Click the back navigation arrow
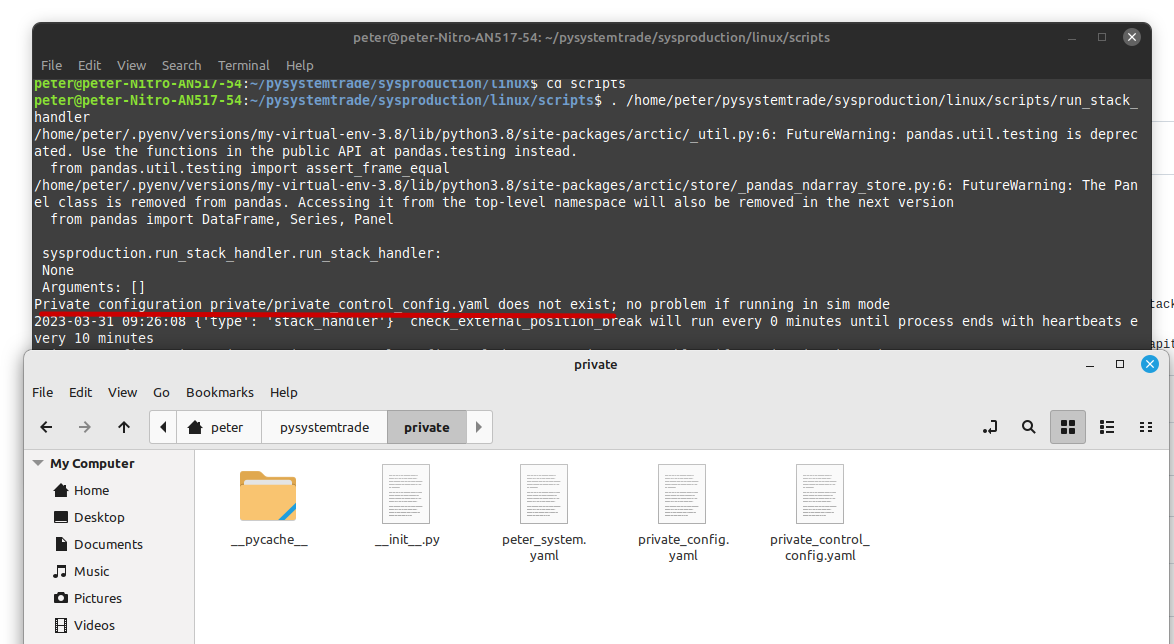 coord(46,427)
